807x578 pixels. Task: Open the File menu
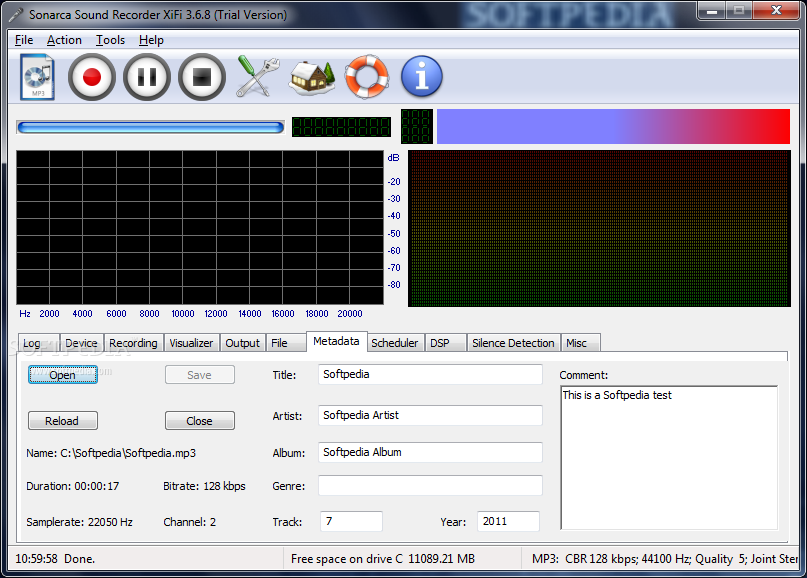[x=24, y=40]
